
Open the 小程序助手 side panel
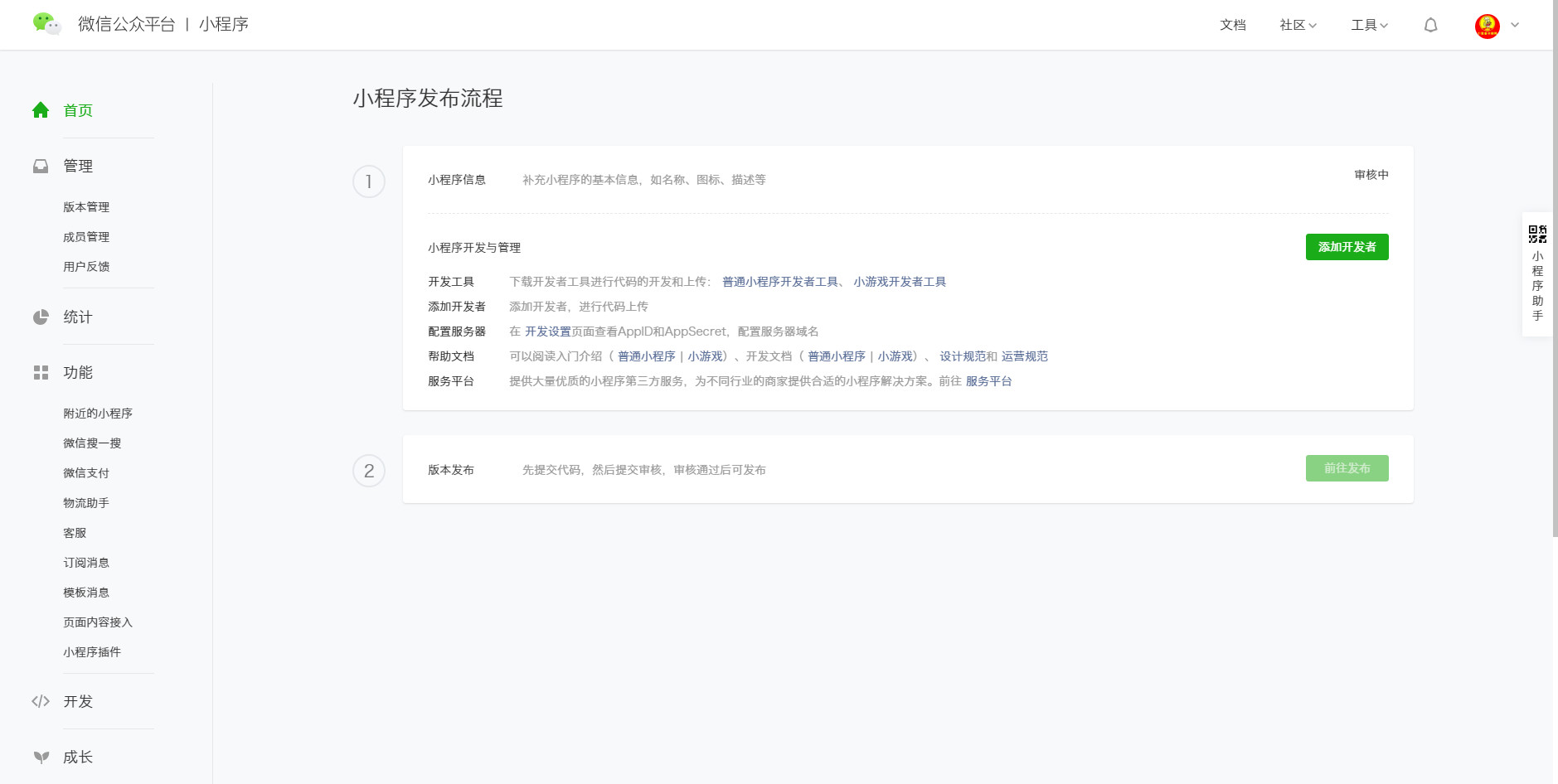pos(1537,273)
